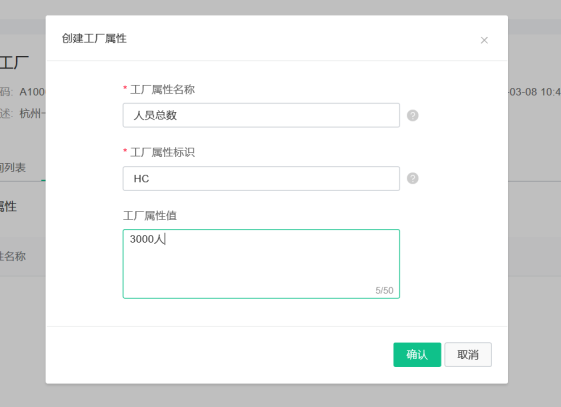Click the 名称 column header in background table
Screen dimensions: 561x407
(x=13, y=256)
